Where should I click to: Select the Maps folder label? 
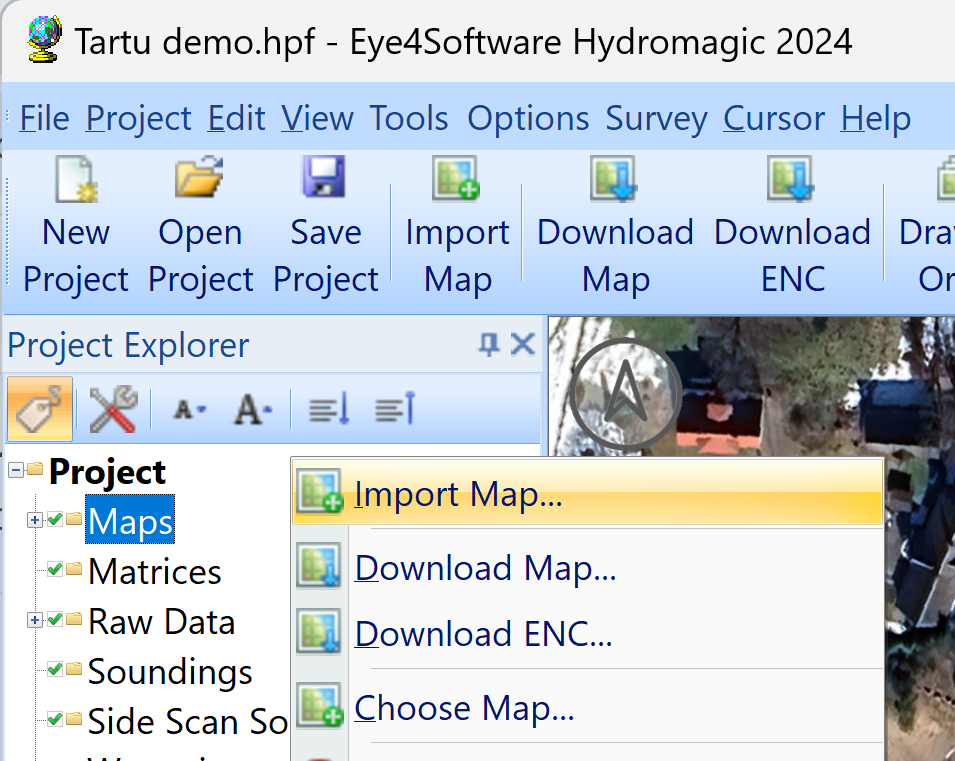(x=130, y=521)
